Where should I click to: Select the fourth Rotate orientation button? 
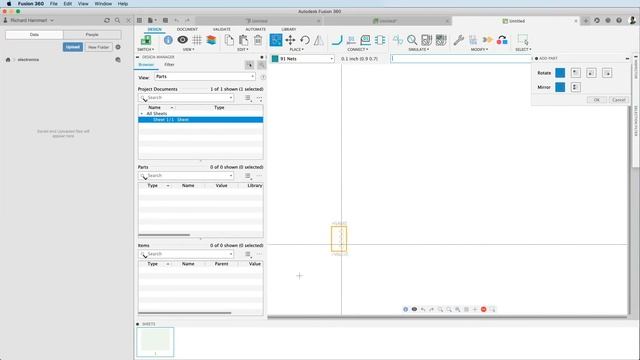click(x=607, y=73)
